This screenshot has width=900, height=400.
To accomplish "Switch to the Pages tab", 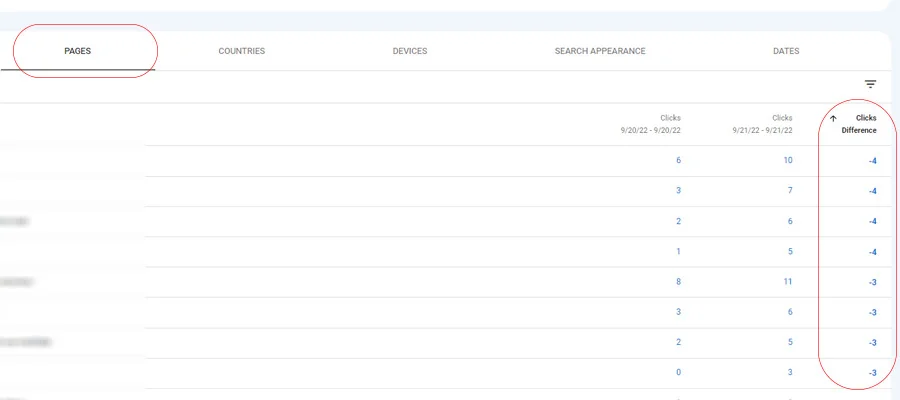I will pos(78,51).
